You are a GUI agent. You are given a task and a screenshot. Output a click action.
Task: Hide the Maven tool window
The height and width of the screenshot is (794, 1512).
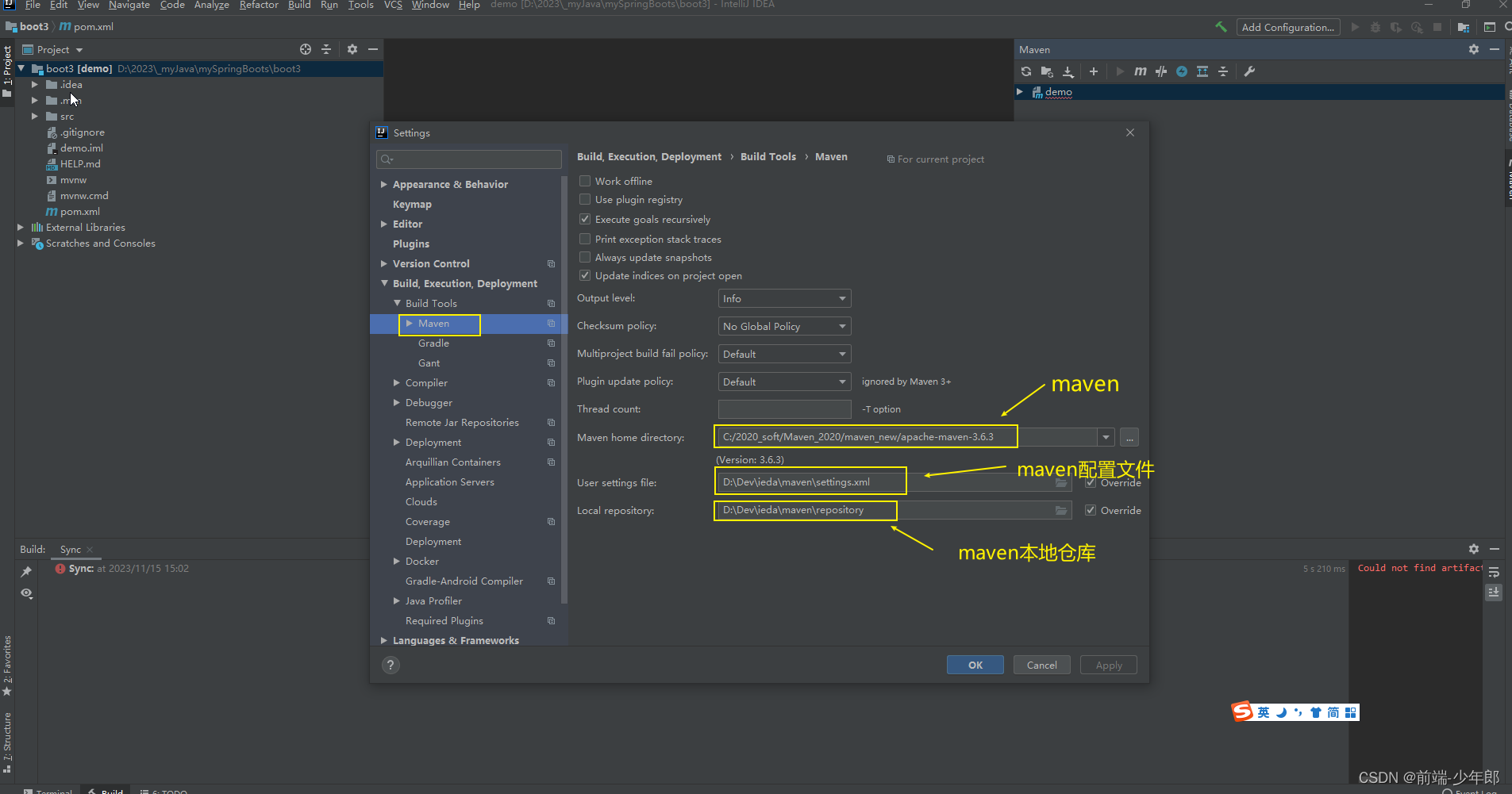[1495, 49]
